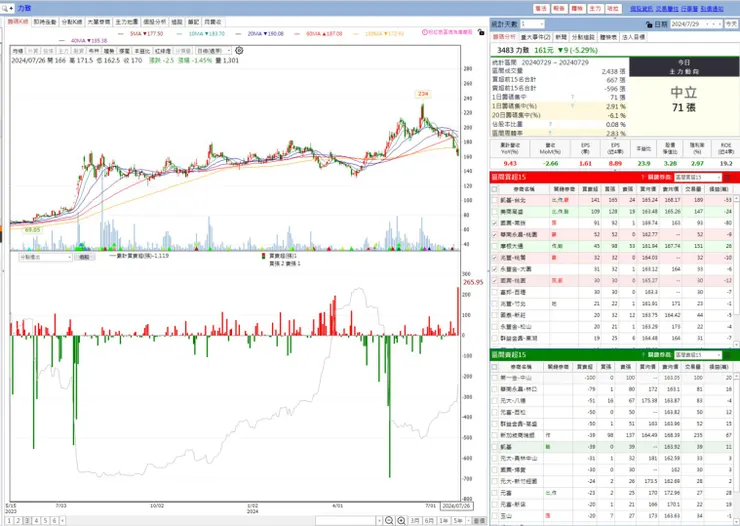This screenshot has width=740, height=526.
Task: Open 關鍵券商 dropdown in red buy header
Action: coord(698,177)
